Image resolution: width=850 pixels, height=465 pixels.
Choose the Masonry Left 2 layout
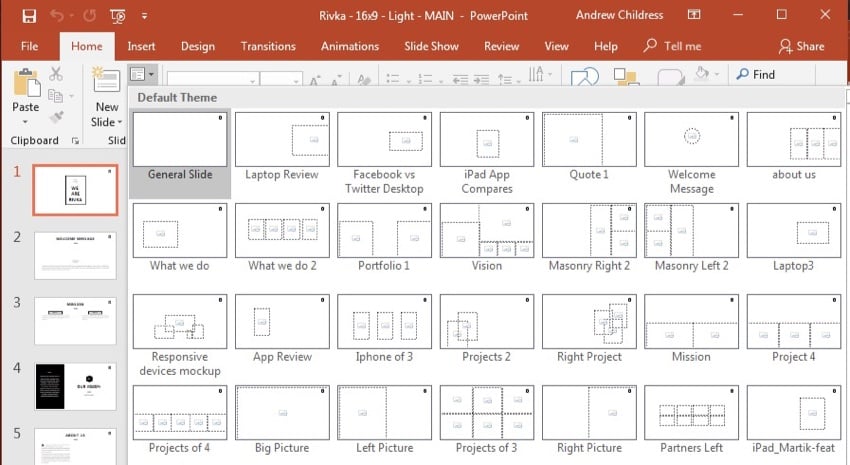(x=692, y=237)
